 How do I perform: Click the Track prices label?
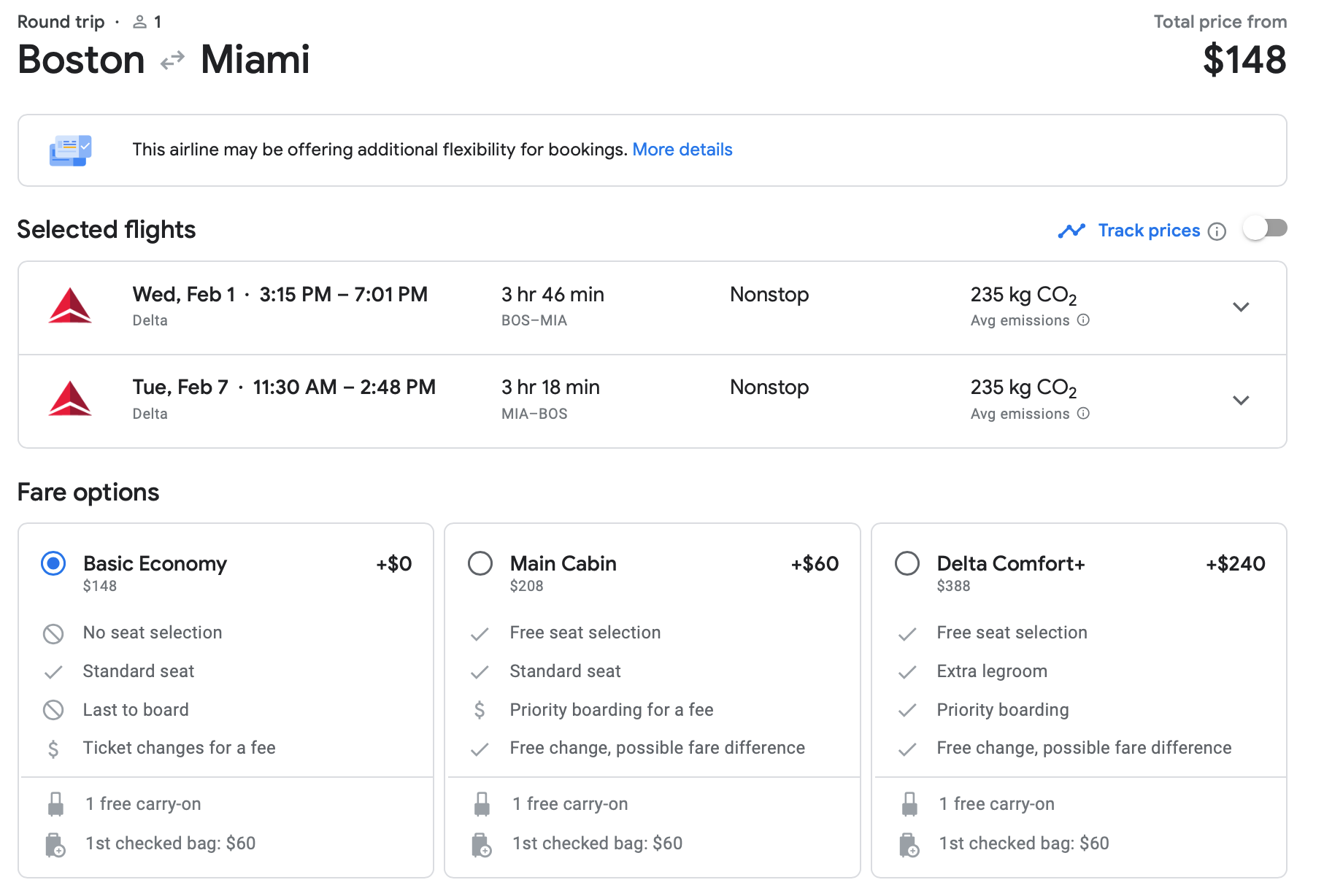click(1149, 231)
